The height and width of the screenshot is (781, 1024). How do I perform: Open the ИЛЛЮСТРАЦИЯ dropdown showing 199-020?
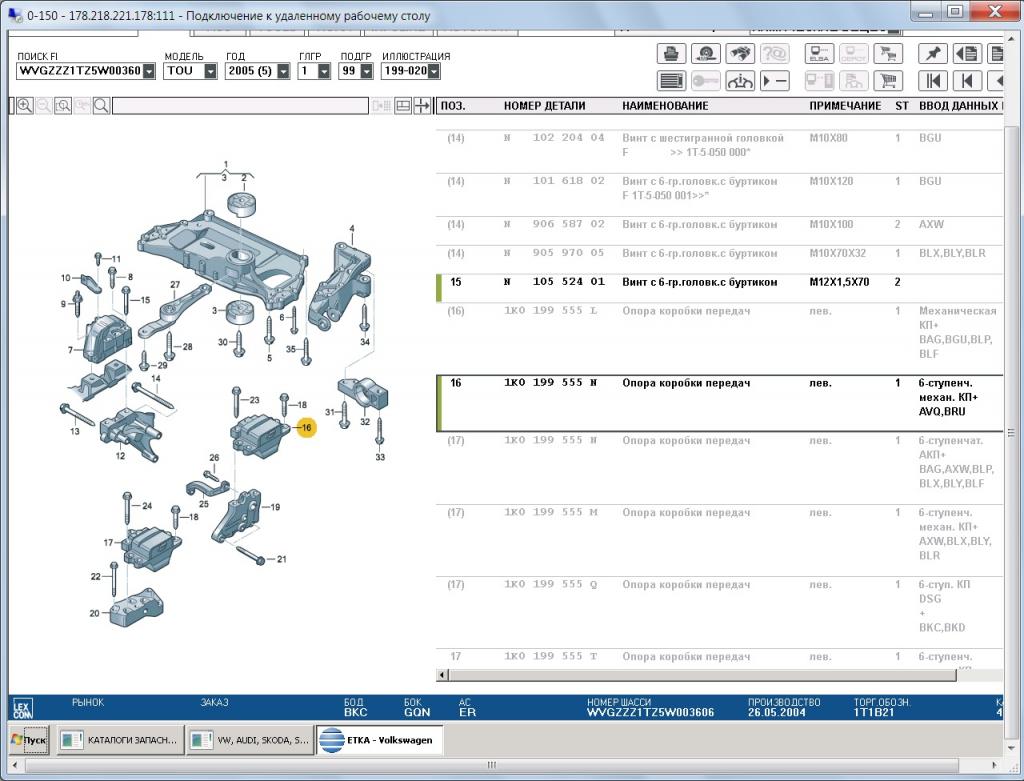tap(434, 71)
